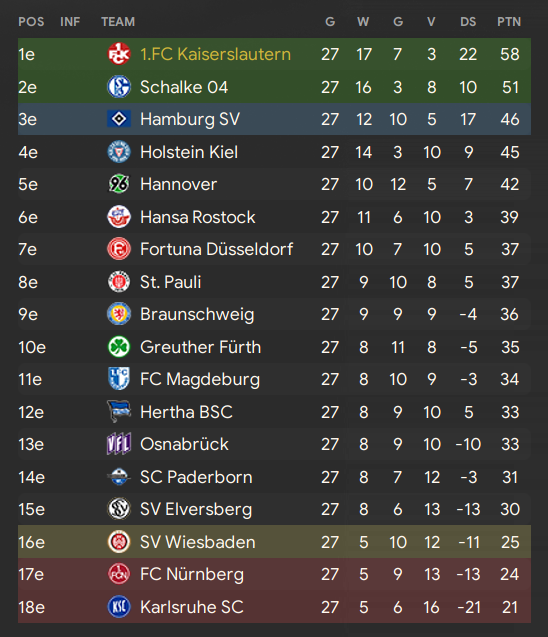Screen dimensions: 548x637
Task: Open the Holstein Kiel team name
Action: click(189, 152)
